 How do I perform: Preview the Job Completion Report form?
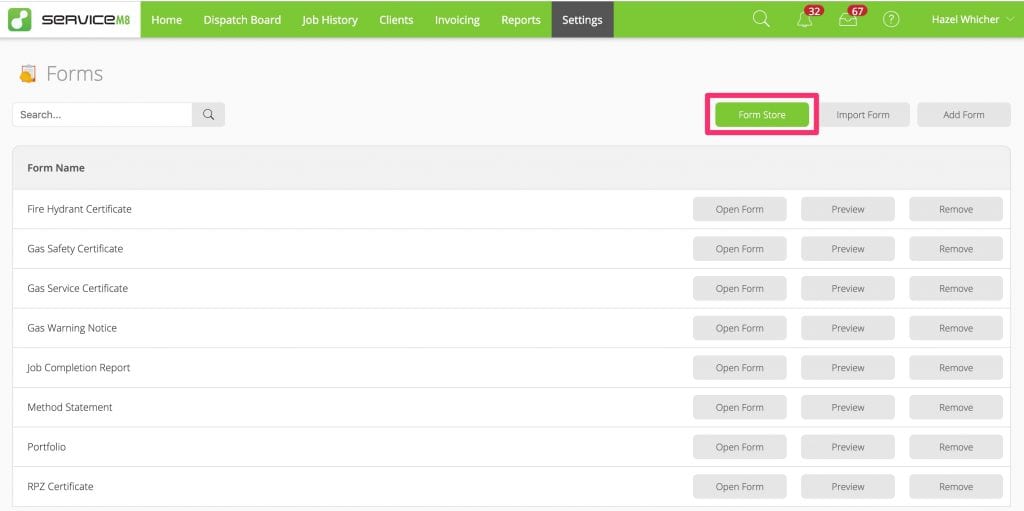[848, 368]
